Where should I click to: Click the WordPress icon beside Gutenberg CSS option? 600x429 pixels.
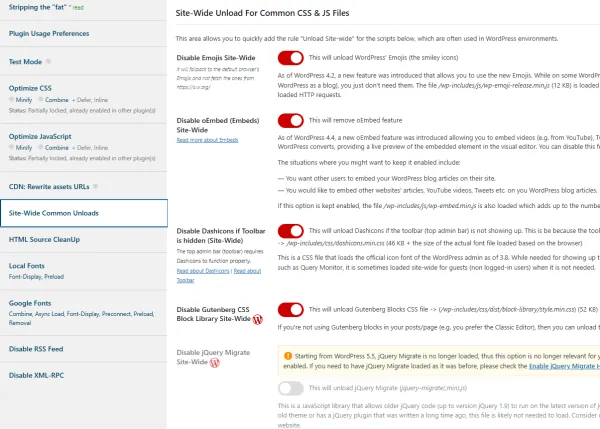258,320
